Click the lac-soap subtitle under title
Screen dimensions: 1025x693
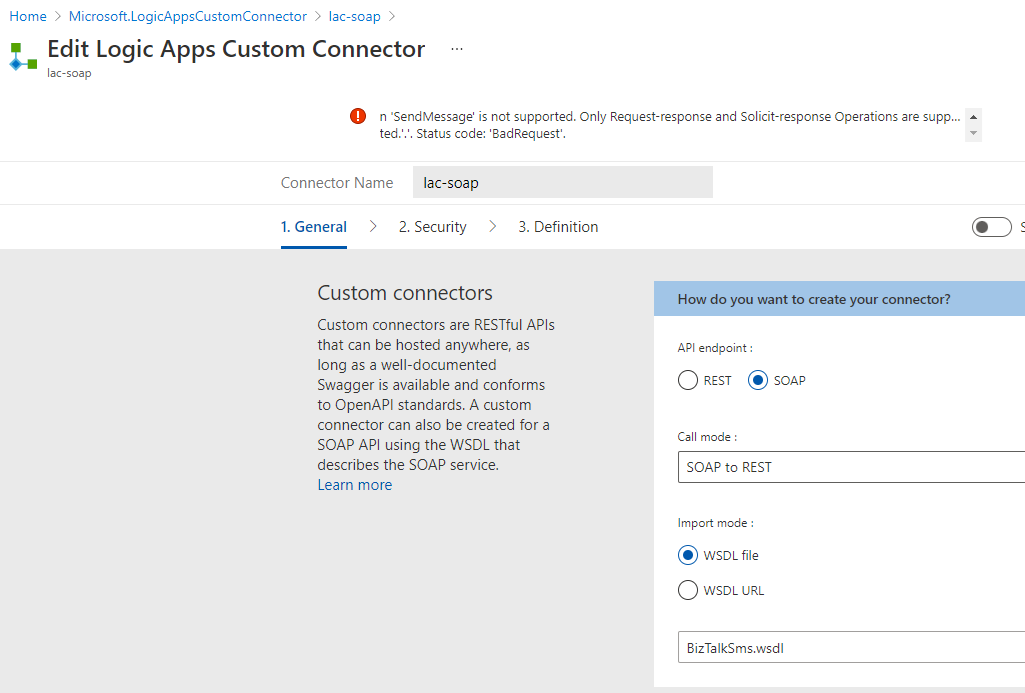coord(69,73)
